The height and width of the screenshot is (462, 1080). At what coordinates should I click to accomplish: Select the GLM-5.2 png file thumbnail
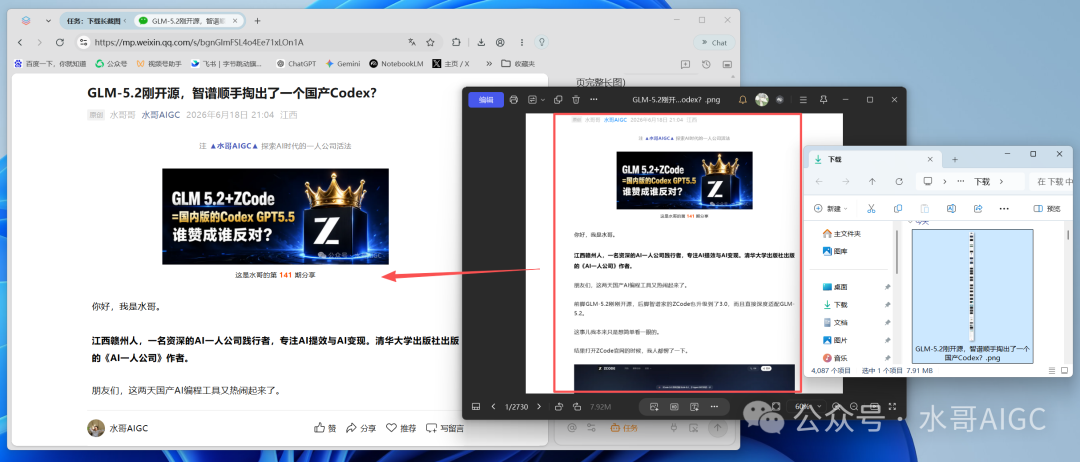972,296
